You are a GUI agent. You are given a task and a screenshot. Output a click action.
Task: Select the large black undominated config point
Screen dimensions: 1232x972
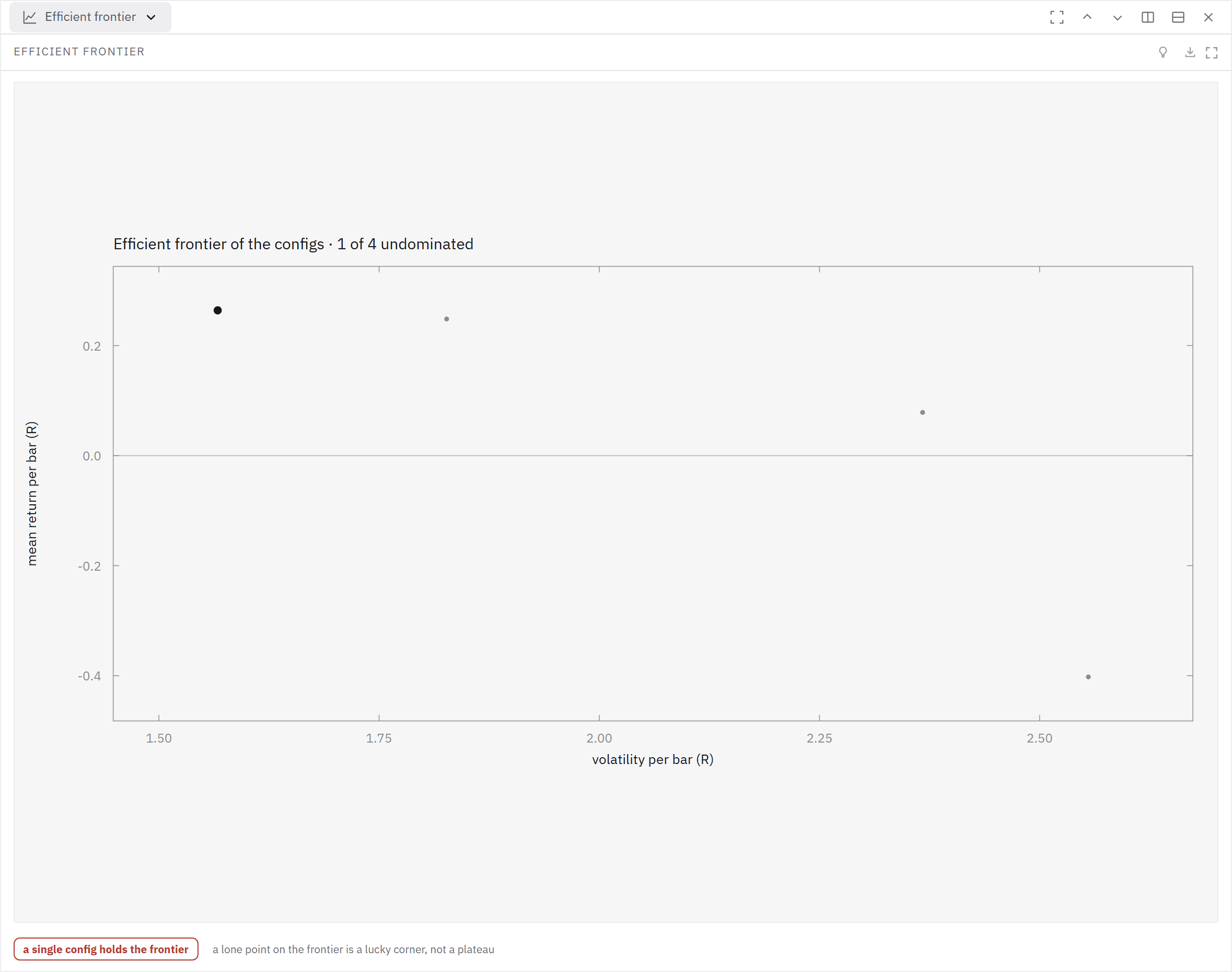pyautogui.click(x=217, y=310)
